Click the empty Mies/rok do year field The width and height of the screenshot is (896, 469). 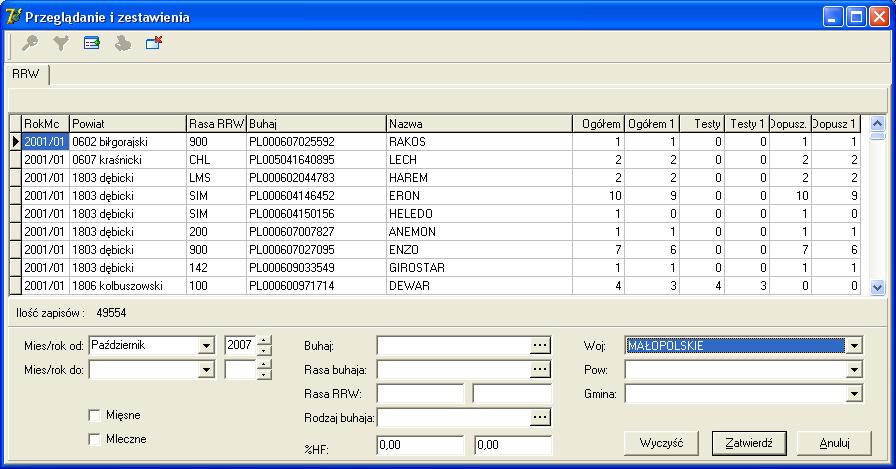[240, 370]
